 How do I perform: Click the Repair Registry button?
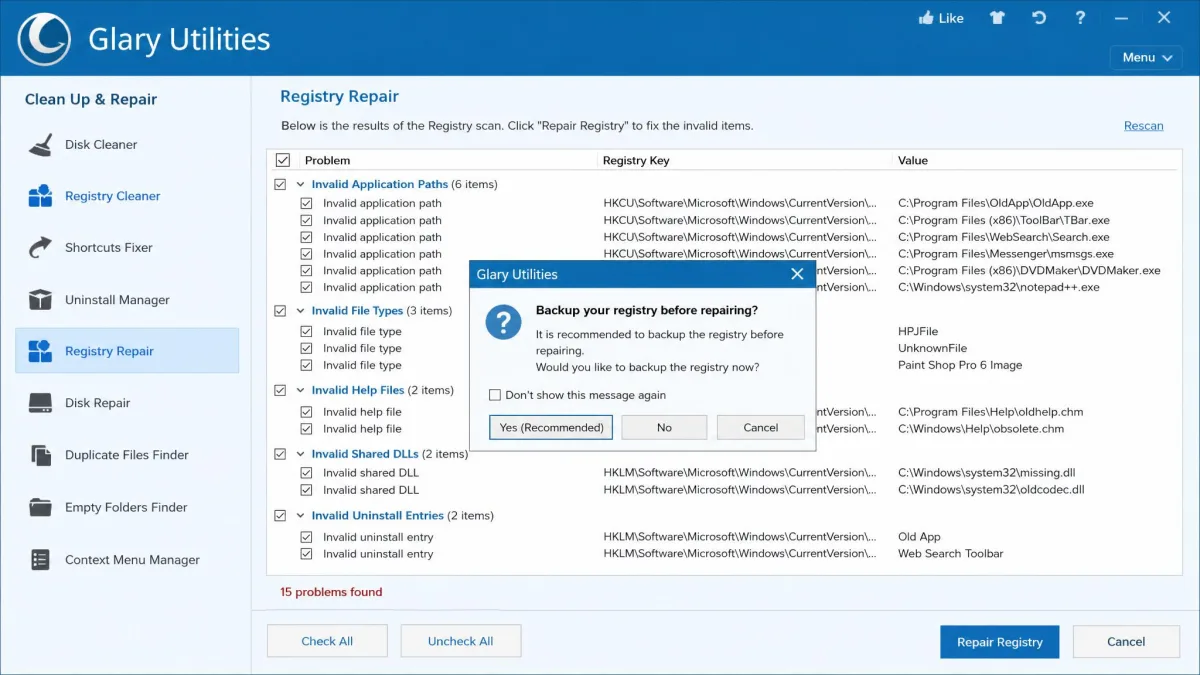pyautogui.click(x=999, y=642)
